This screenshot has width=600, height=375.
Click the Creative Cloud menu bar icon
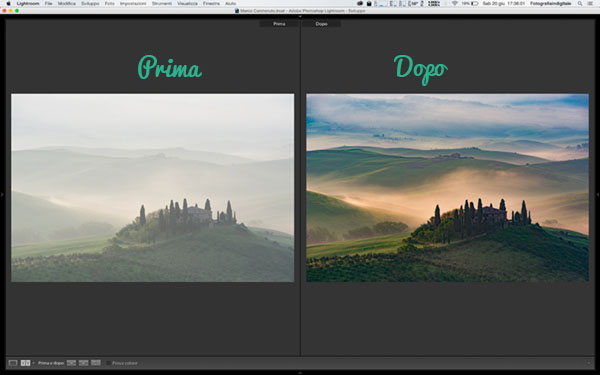click(360, 3)
